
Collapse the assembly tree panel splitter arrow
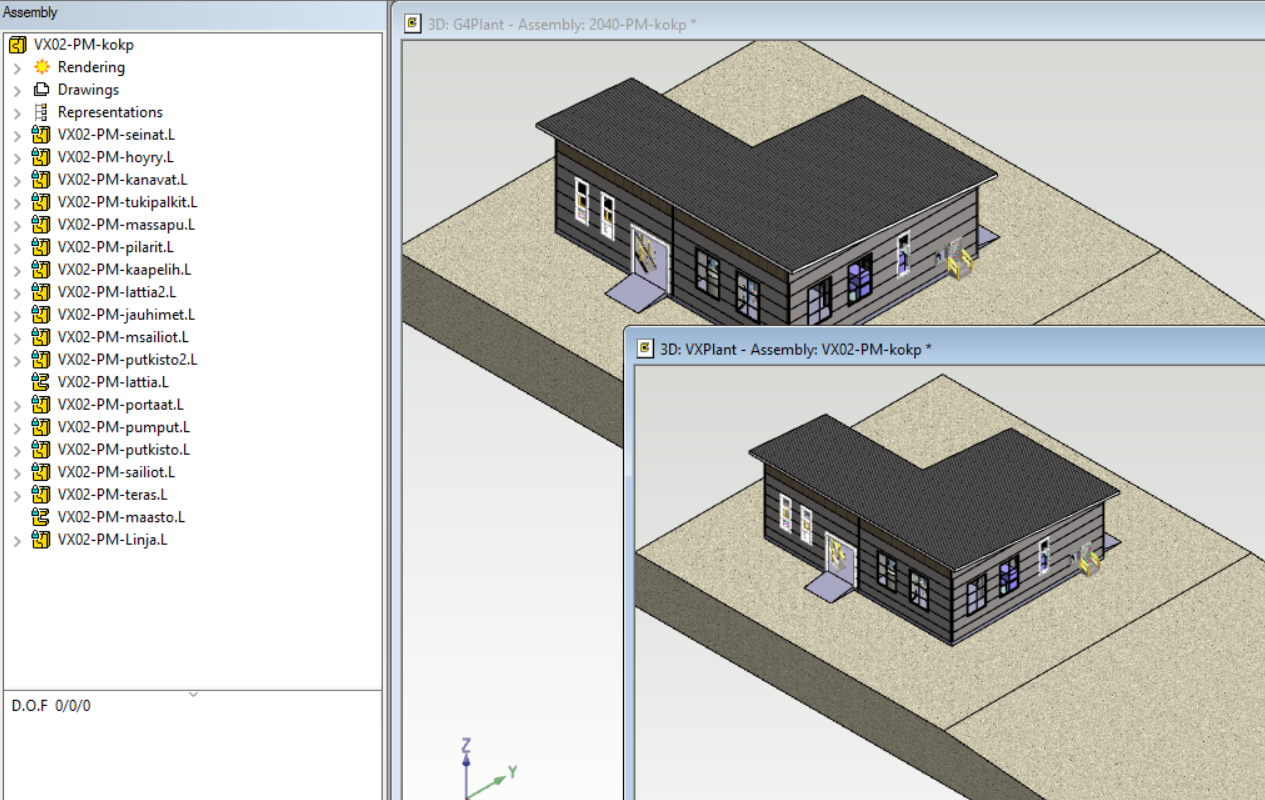point(193,694)
